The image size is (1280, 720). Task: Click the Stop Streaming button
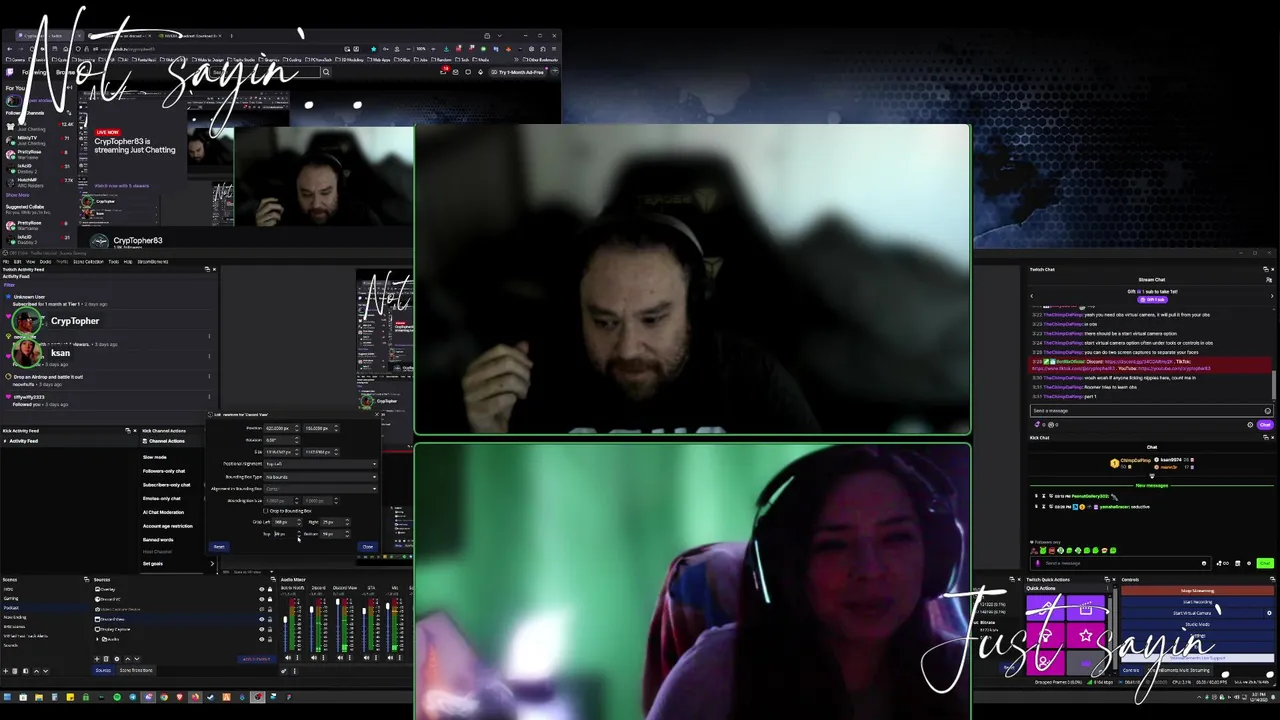click(1198, 591)
